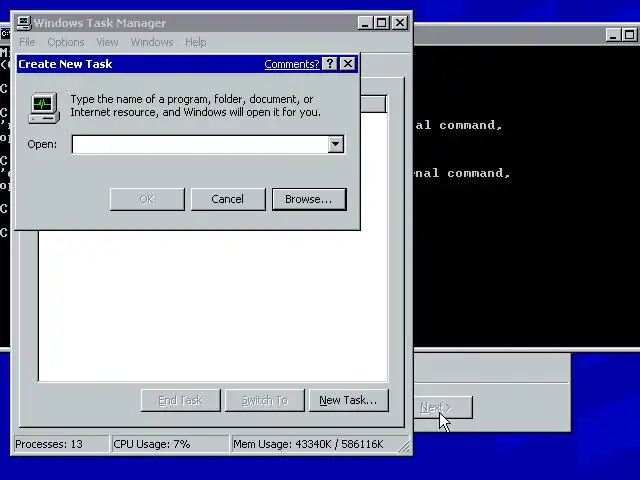Minimize the Windows Task Manager window
Screen dimensions: 640x480
click(365, 23)
